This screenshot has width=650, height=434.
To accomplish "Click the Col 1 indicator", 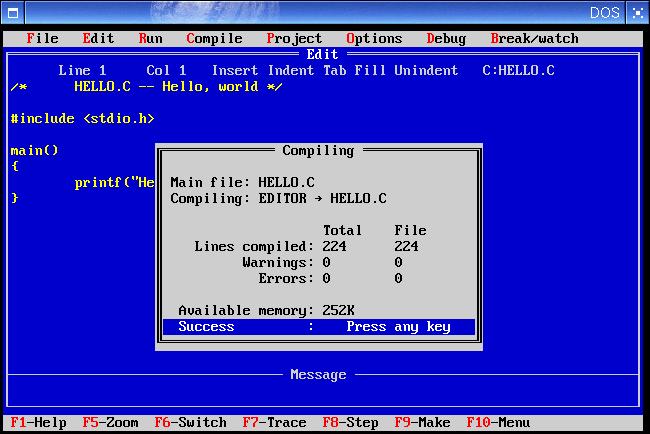I will point(166,70).
